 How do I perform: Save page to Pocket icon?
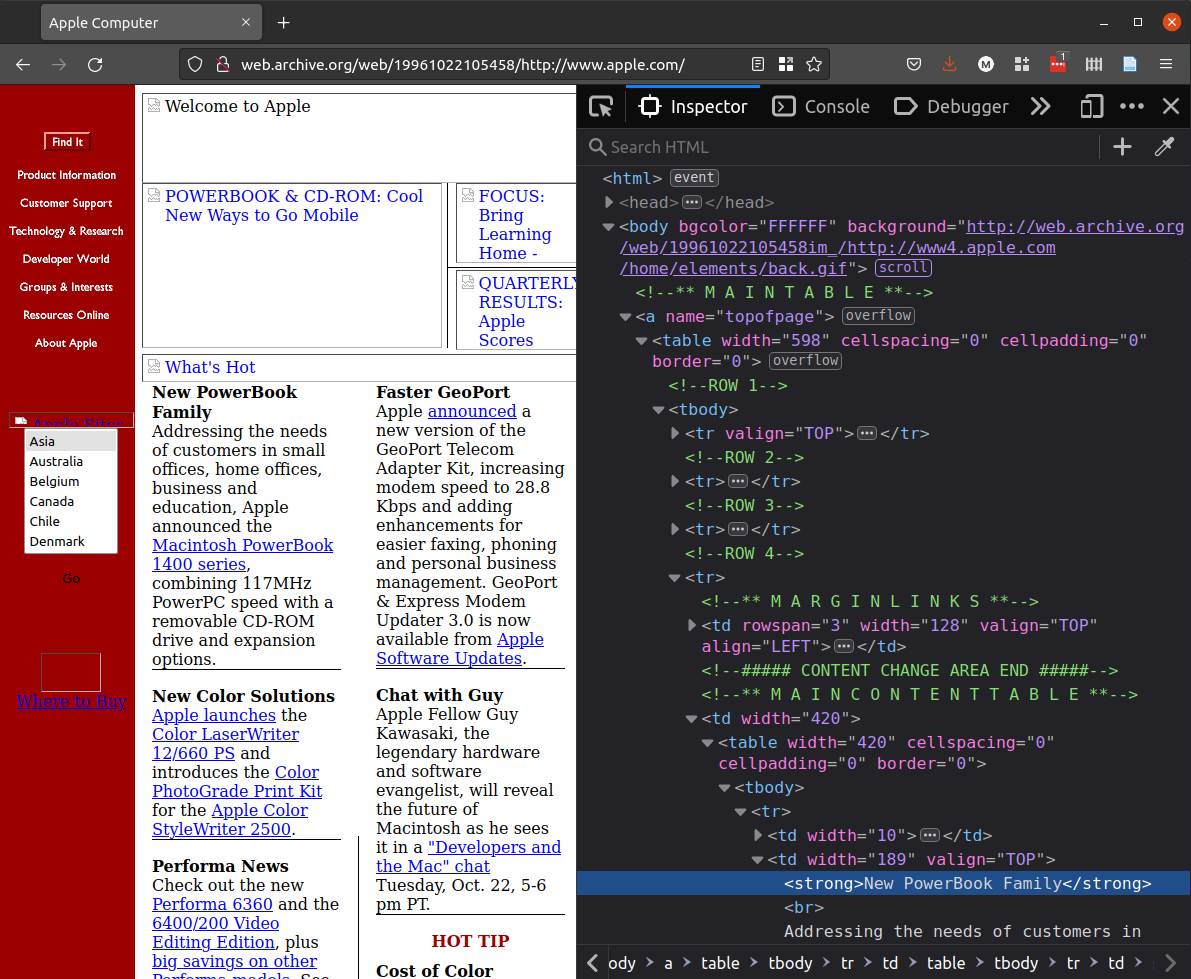(x=914, y=65)
